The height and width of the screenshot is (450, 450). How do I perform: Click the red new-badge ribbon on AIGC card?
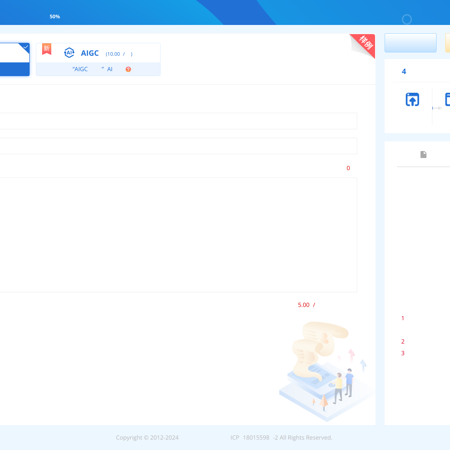coord(47,49)
